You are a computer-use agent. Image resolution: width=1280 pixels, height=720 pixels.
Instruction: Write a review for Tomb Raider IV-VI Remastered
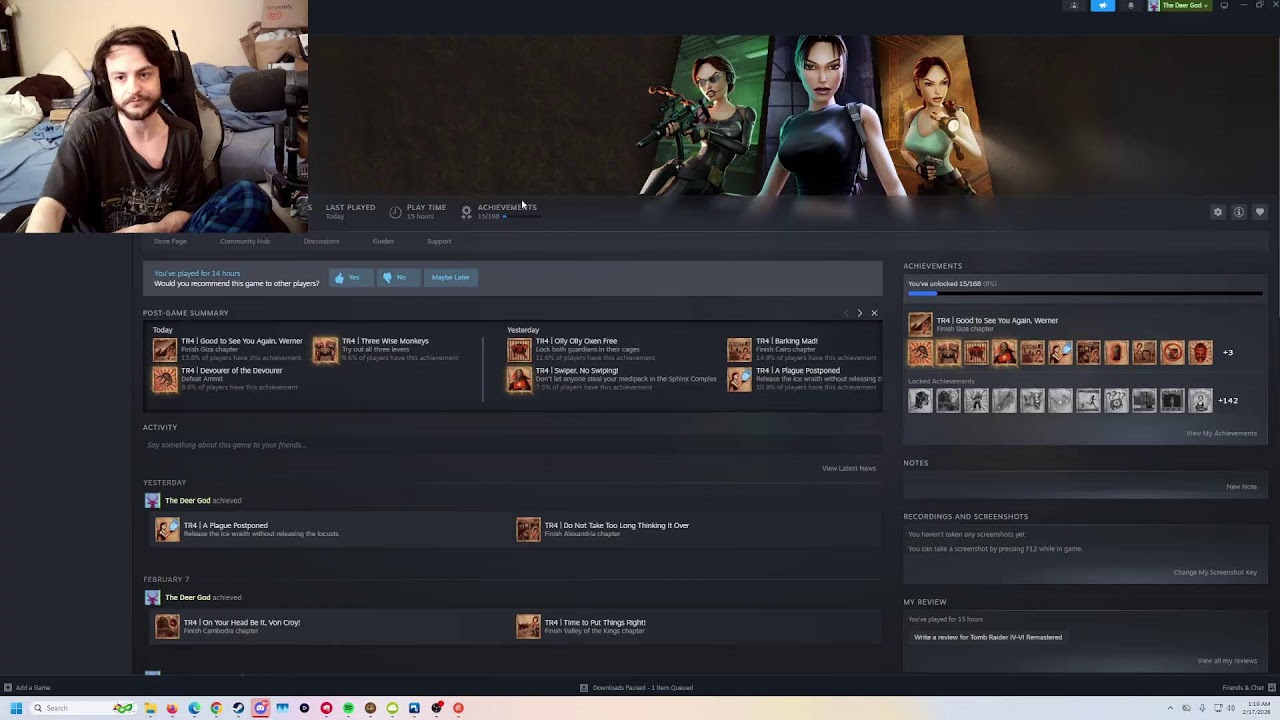click(x=988, y=637)
